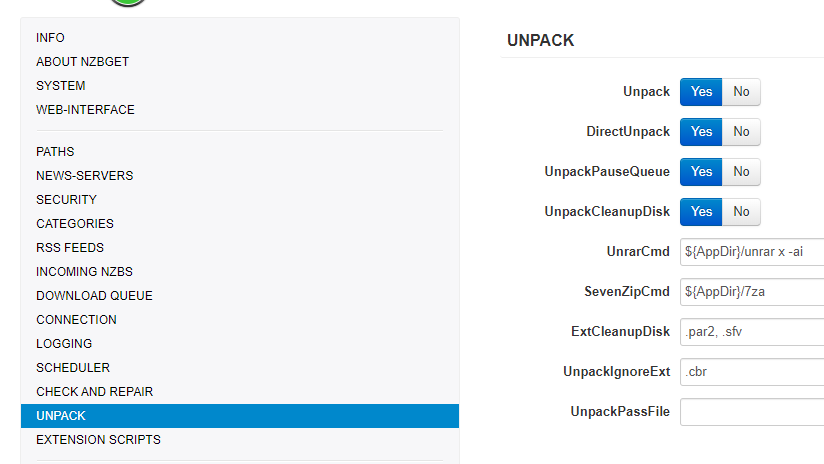The width and height of the screenshot is (824, 464).
Task: Go to SECURITY settings
Action: coord(66,200)
